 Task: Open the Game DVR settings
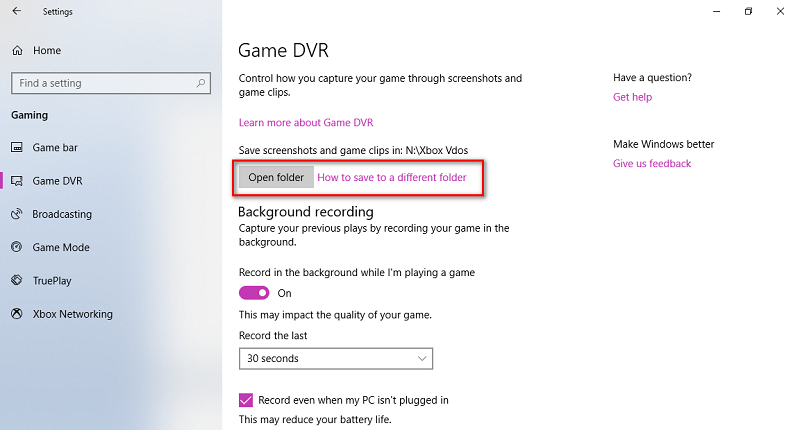tap(57, 181)
